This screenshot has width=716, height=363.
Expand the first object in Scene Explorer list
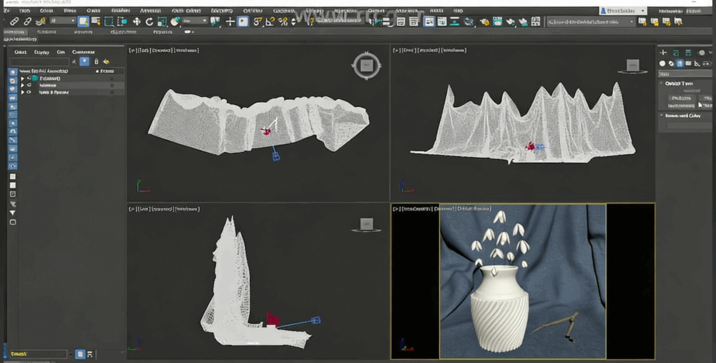click(22, 79)
